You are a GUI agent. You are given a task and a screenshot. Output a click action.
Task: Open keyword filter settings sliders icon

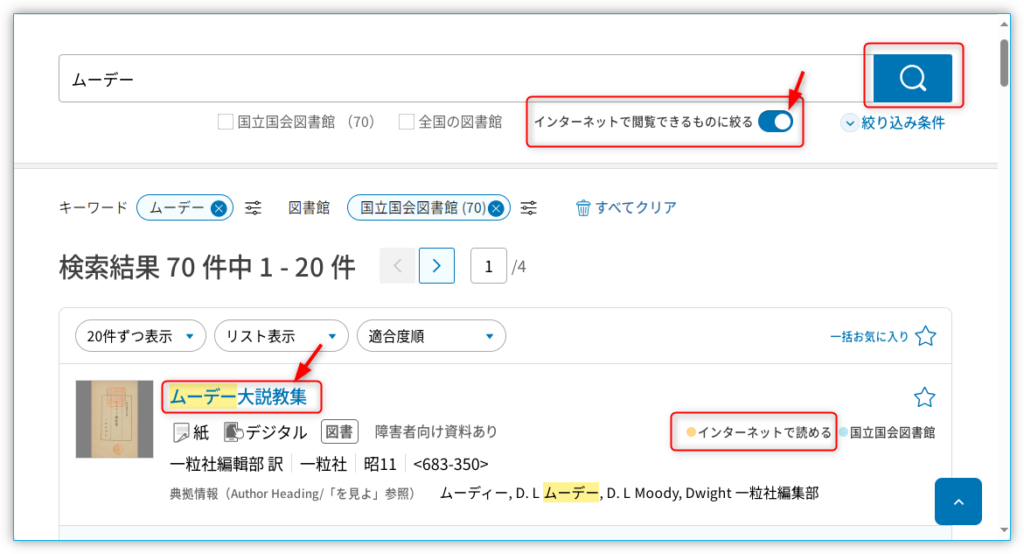254,208
